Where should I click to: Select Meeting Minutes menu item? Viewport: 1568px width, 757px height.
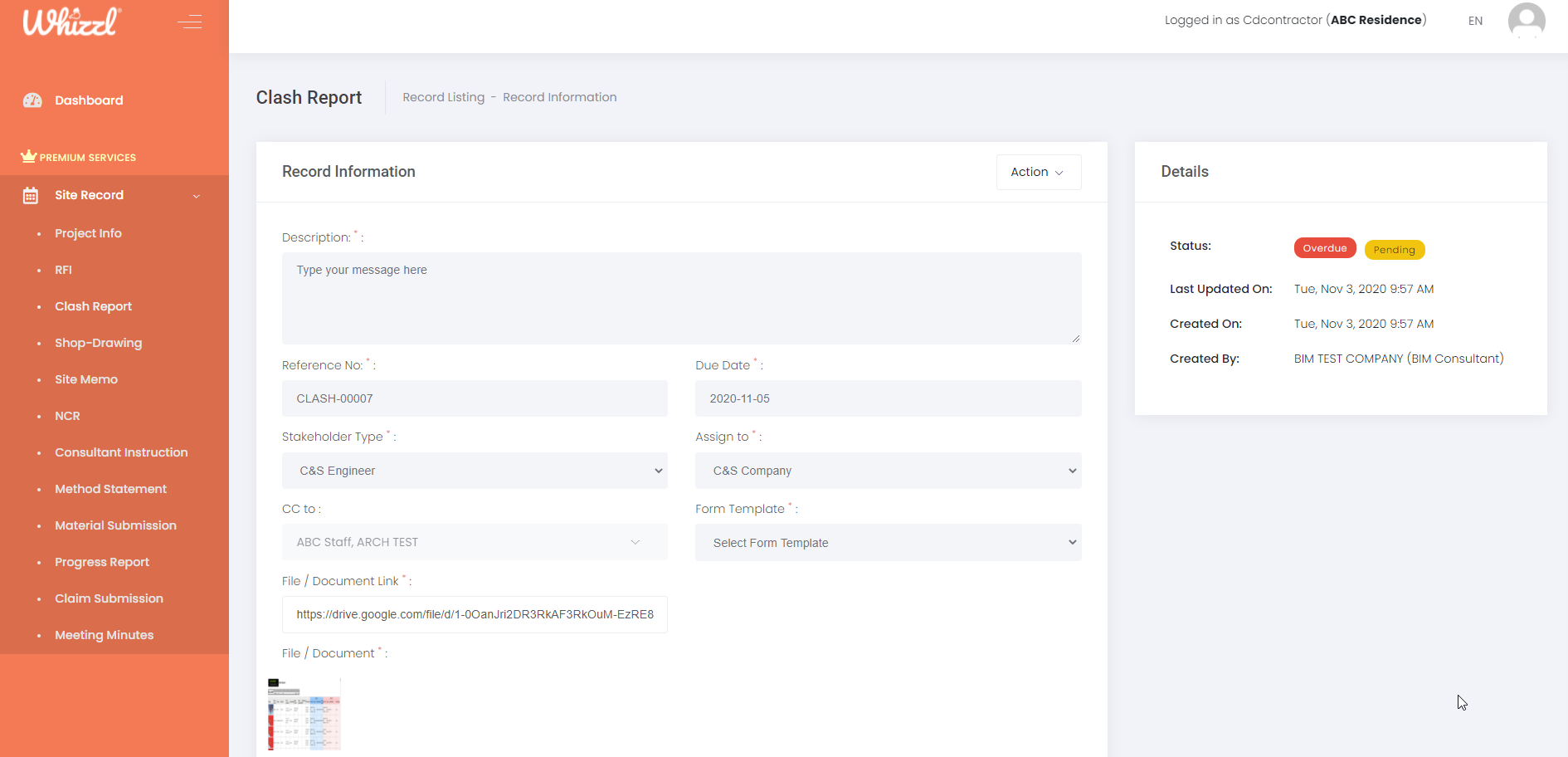click(104, 635)
